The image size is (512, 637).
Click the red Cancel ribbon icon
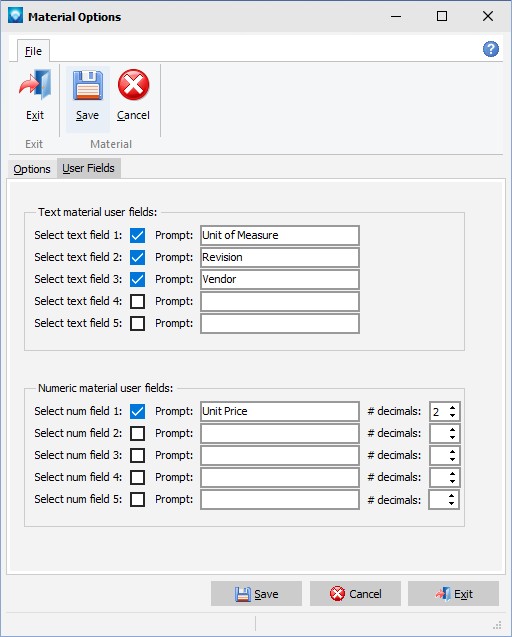(x=133, y=85)
